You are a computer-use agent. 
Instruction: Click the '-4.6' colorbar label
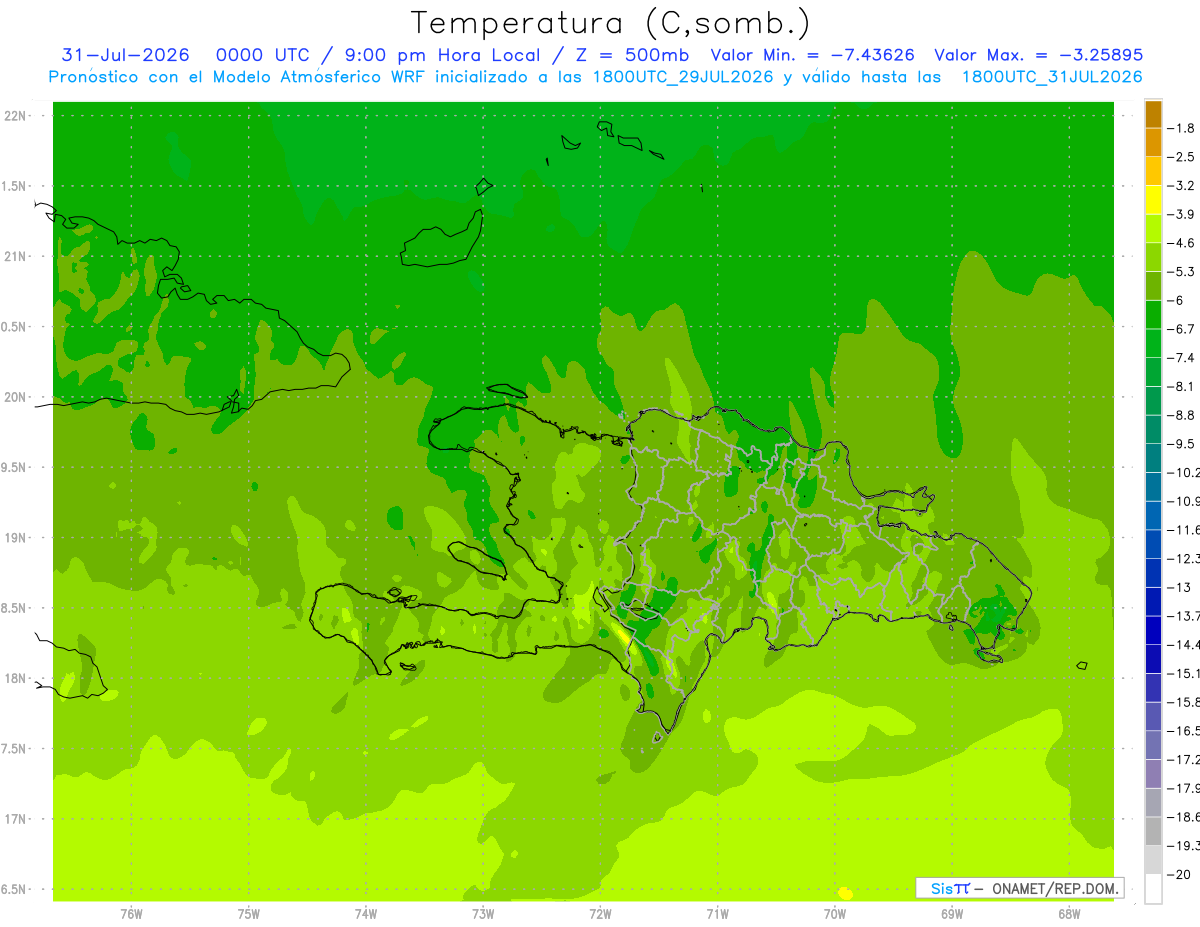click(x=1182, y=243)
